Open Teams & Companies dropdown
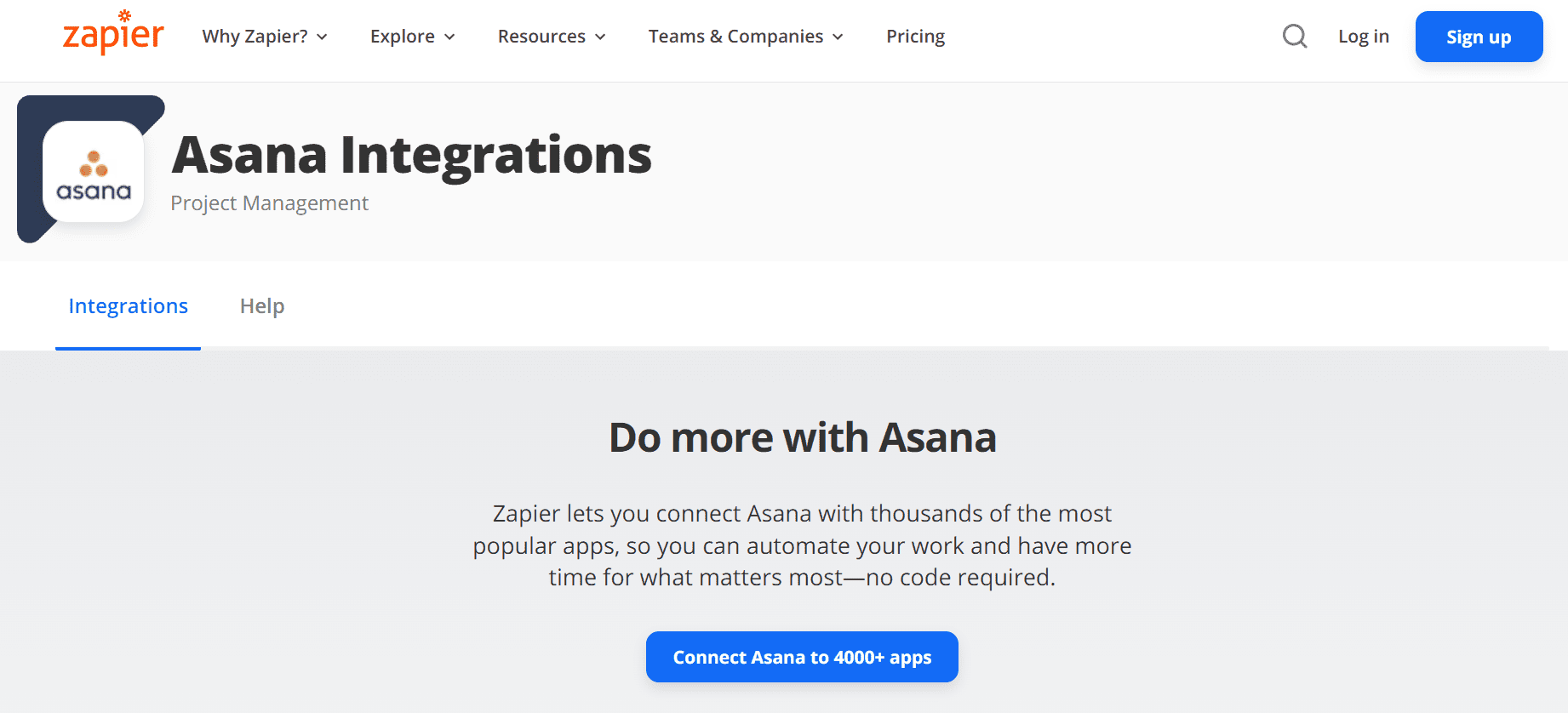Viewport: 1568px width, 713px height. pyautogui.click(x=746, y=37)
